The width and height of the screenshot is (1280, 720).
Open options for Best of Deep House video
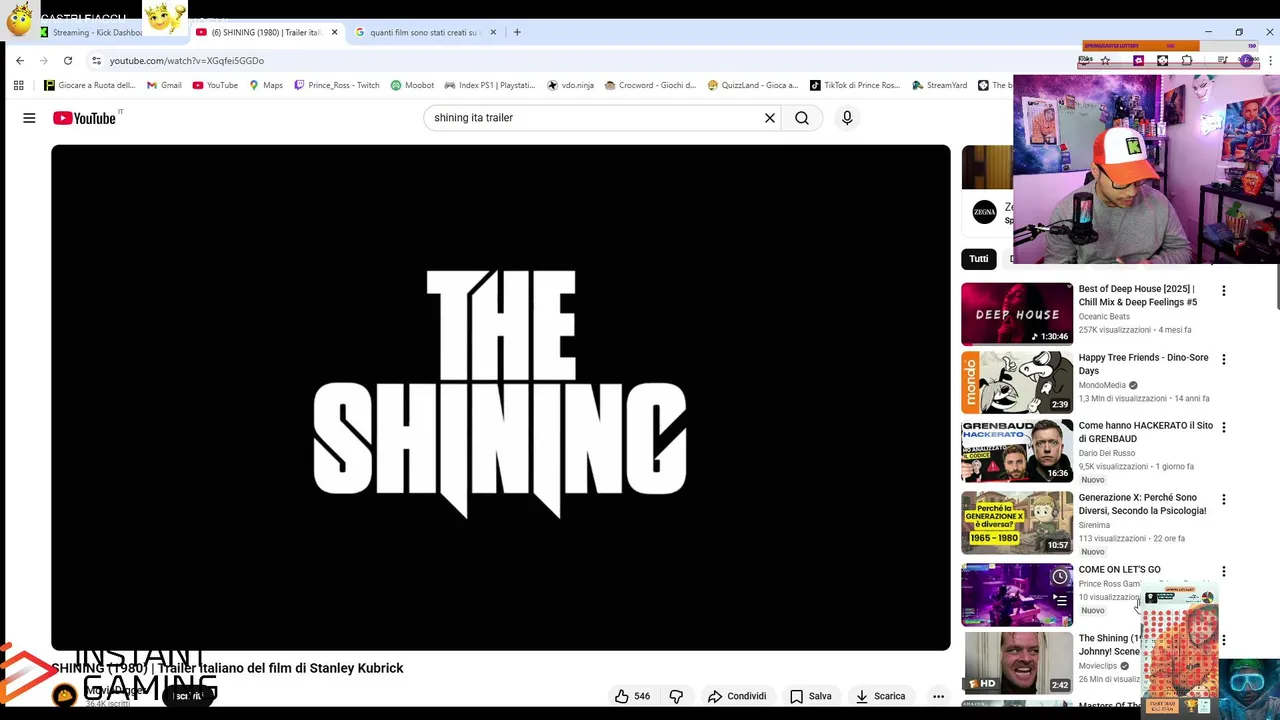[1223, 291]
